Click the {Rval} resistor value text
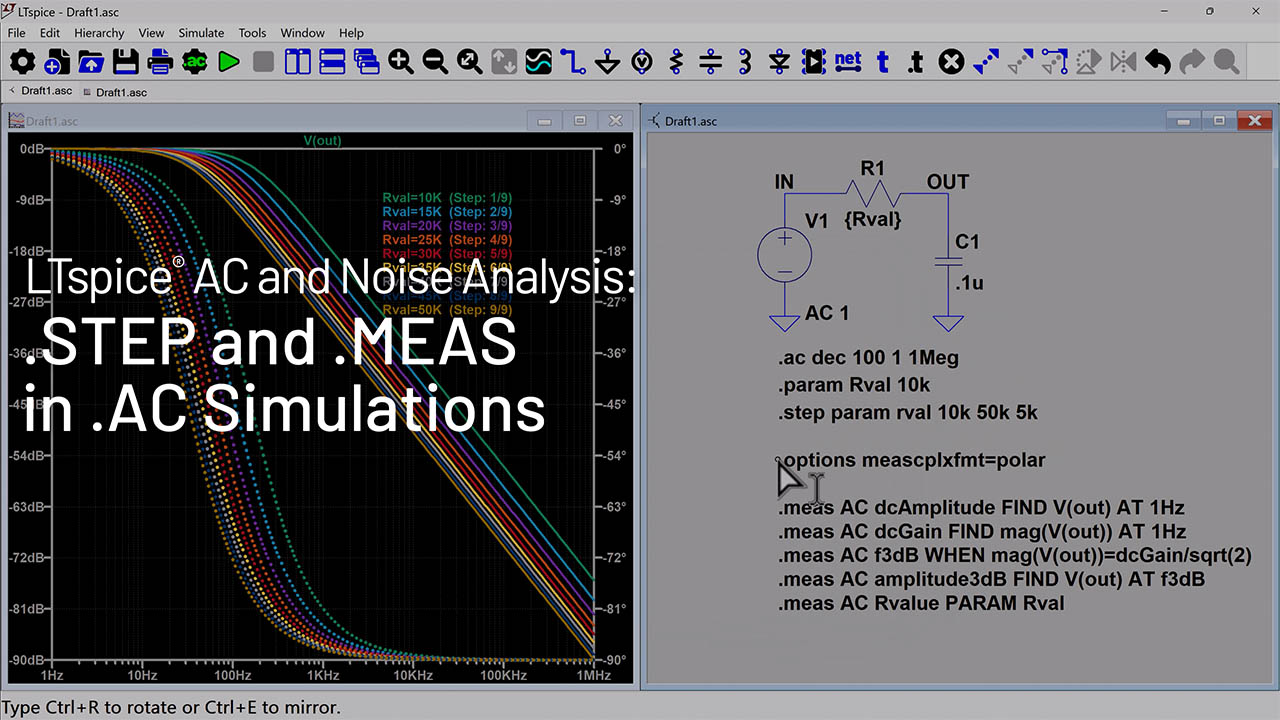1280x720 pixels. [873, 219]
